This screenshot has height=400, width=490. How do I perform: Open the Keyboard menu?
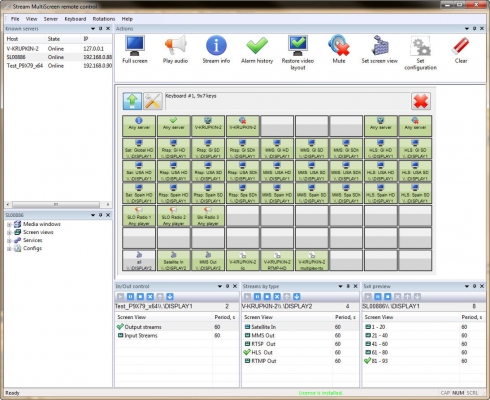pyautogui.click(x=75, y=19)
